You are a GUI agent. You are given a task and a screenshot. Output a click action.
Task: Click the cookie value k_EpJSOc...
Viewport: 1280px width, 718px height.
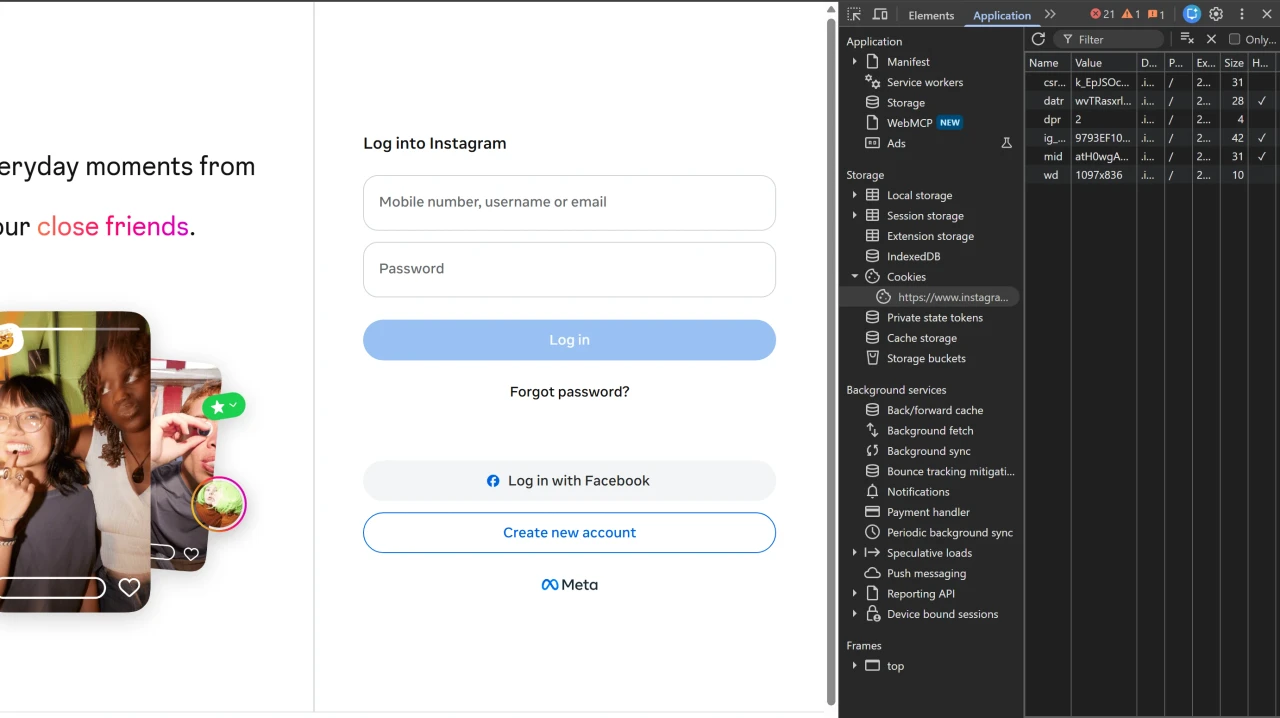(1103, 83)
